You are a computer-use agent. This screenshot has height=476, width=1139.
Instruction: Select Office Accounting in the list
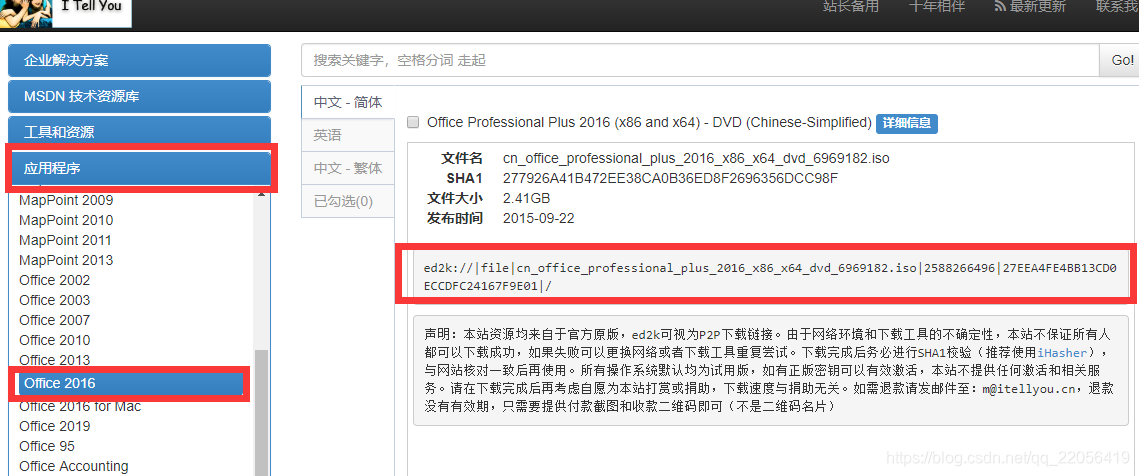pyautogui.click(x=74, y=466)
